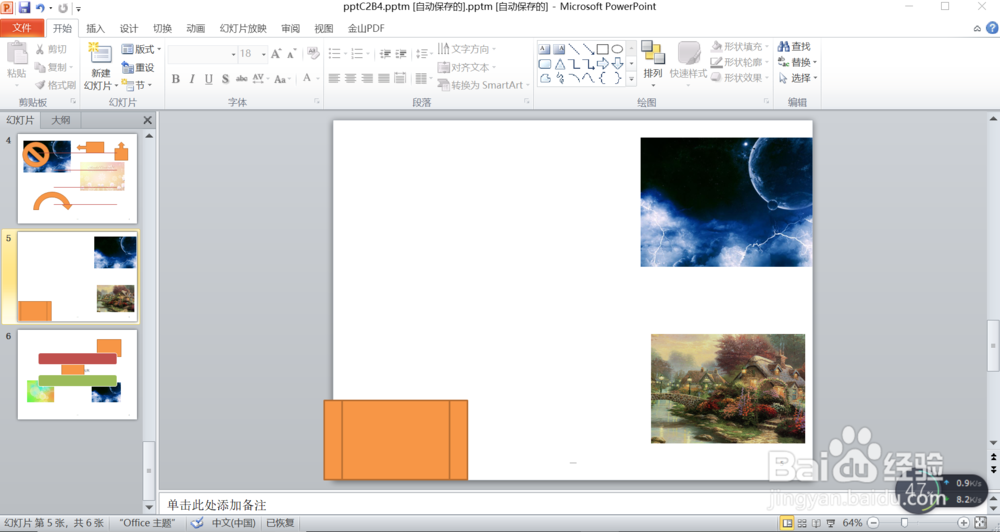1000x532 pixels.
Task: Click the zoom slider handle
Action: pos(904,523)
